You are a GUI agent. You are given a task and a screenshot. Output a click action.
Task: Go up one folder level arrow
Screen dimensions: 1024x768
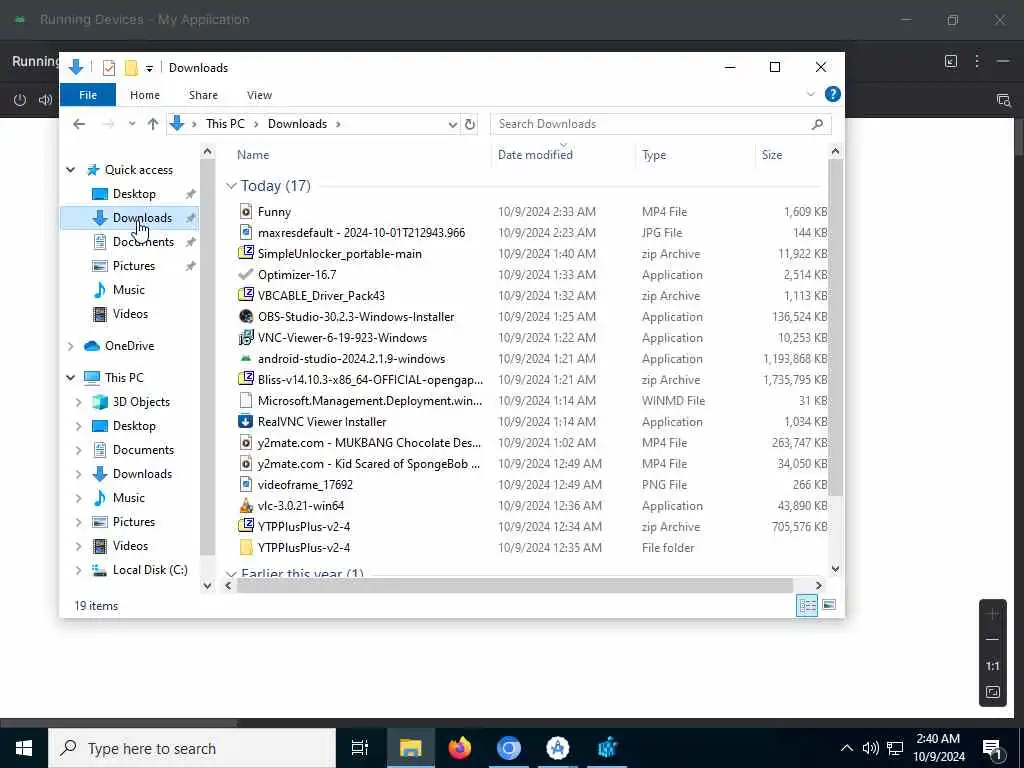pos(153,124)
